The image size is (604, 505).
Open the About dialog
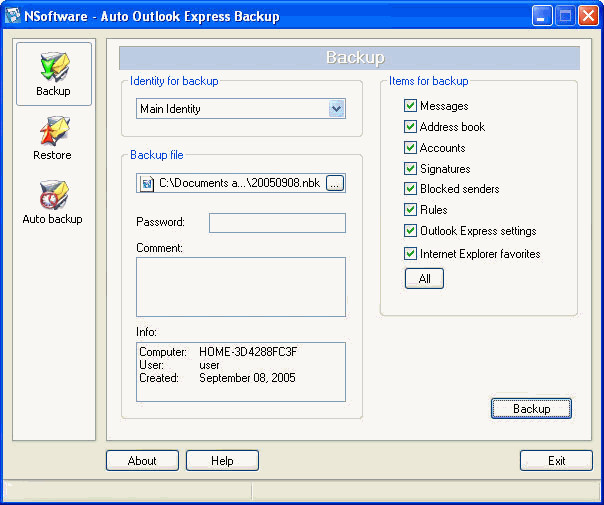tap(142, 460)
